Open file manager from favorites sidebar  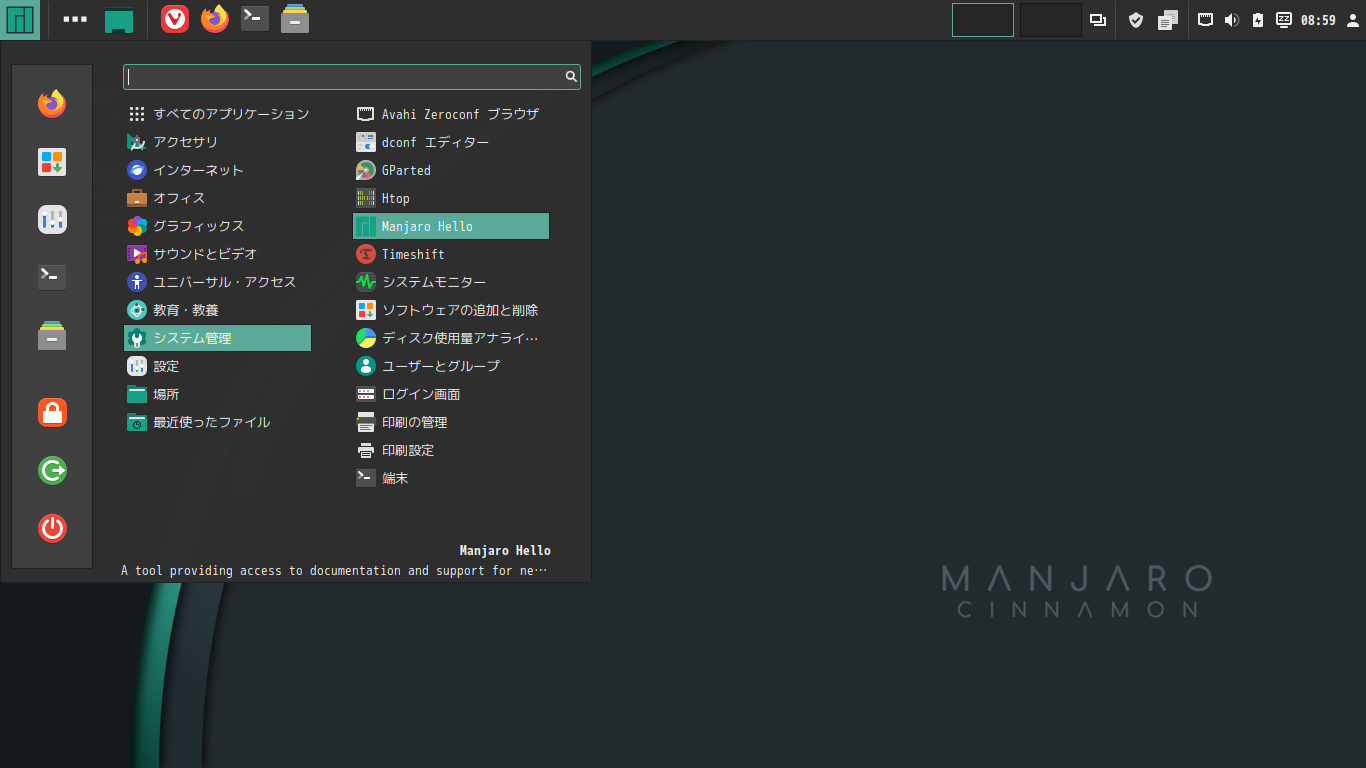(x=52, y=336)
